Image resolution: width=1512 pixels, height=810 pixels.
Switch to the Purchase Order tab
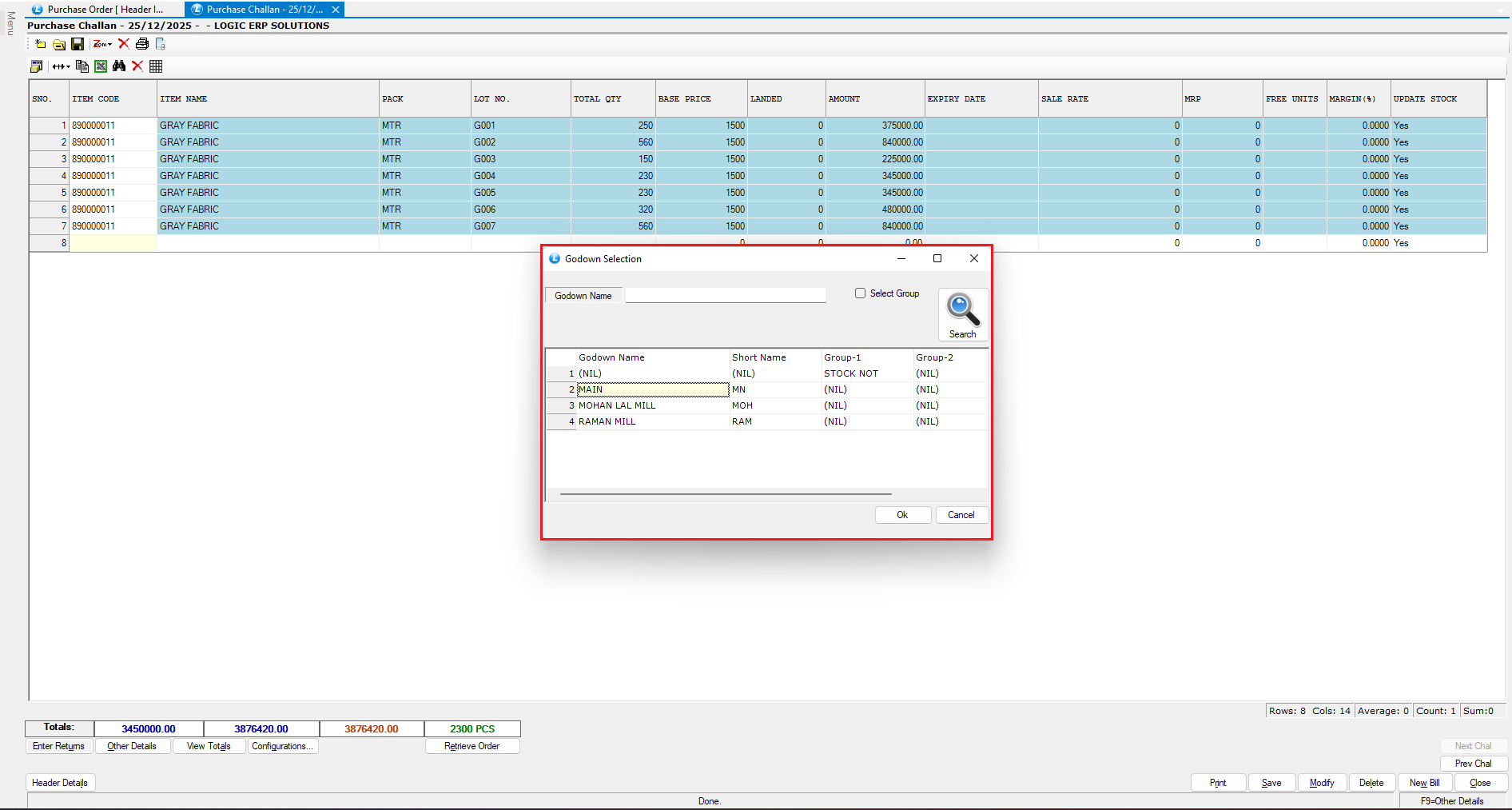(x=104, y=10)
